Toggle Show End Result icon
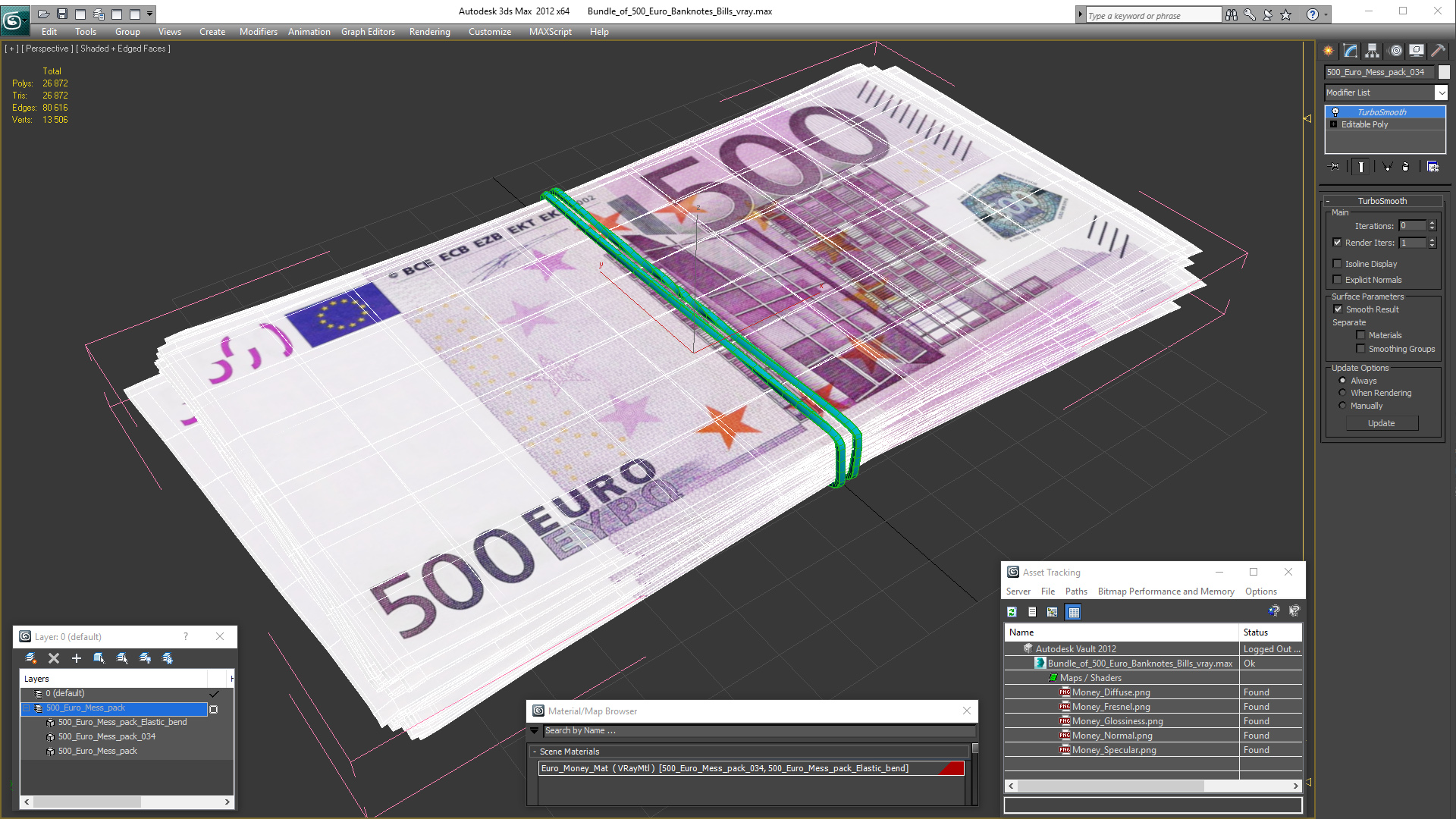 click(1361, 167)
